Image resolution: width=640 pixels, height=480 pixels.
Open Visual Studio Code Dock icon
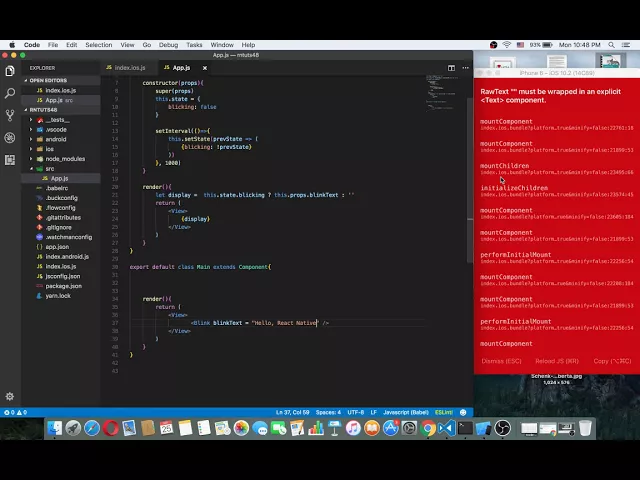point(447,428)
